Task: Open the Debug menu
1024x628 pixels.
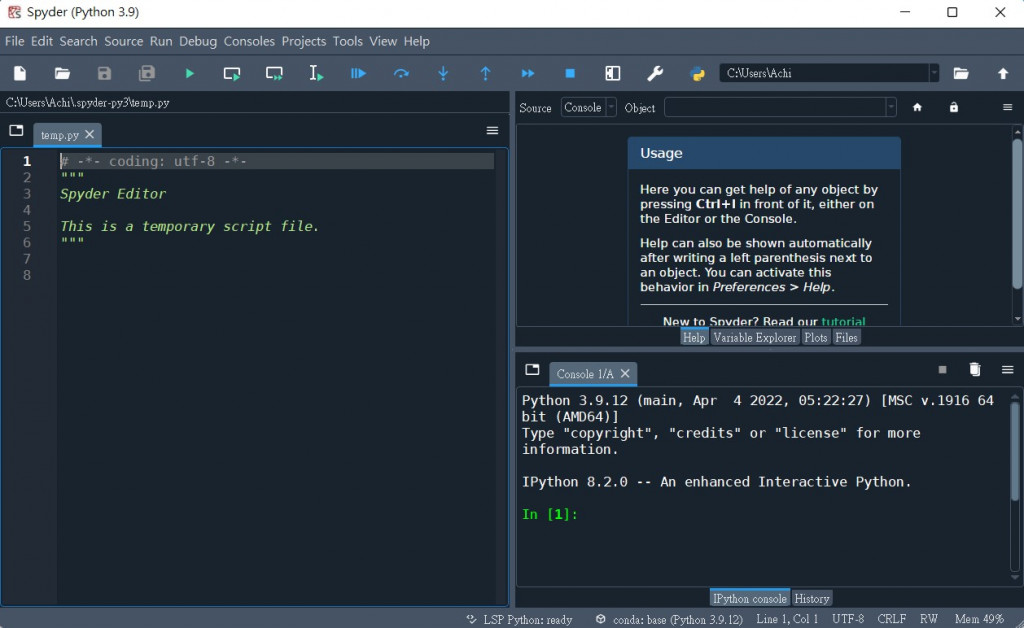Action: click(x=198, y=41)
